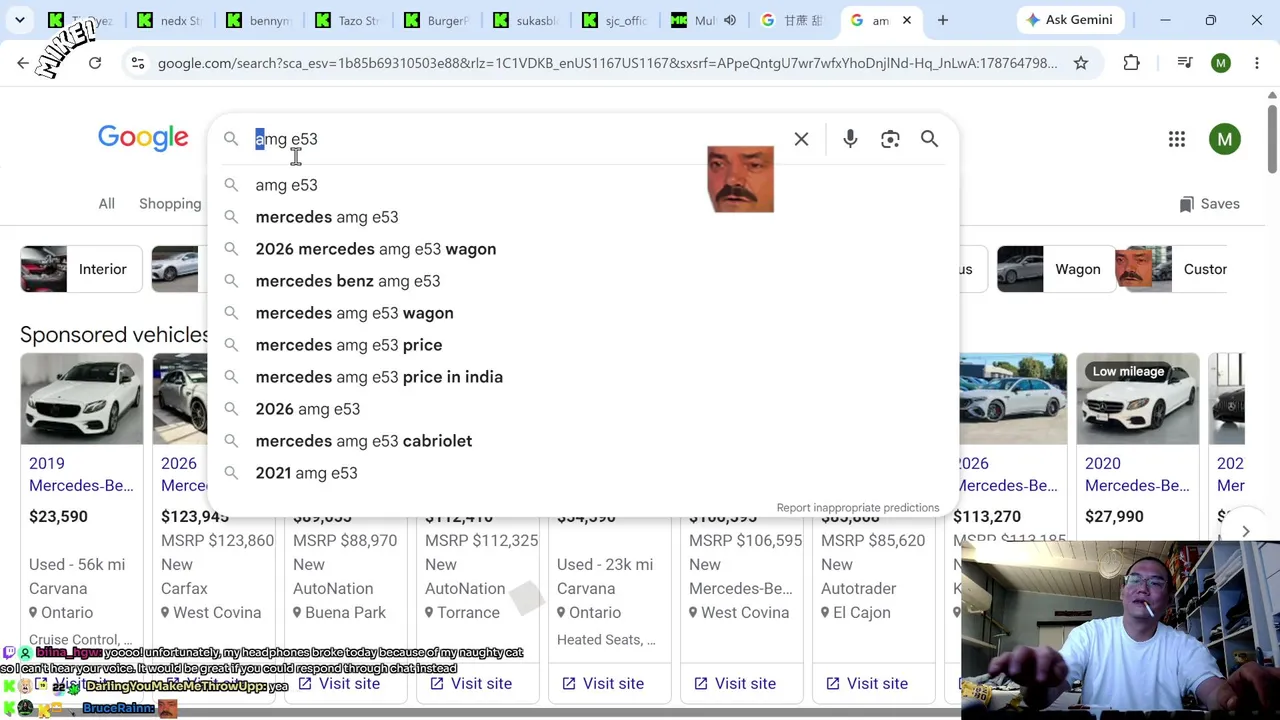1280x720 pixels.
Task: Mute audio on the Mul tab
Action: (x=730, y=20)
